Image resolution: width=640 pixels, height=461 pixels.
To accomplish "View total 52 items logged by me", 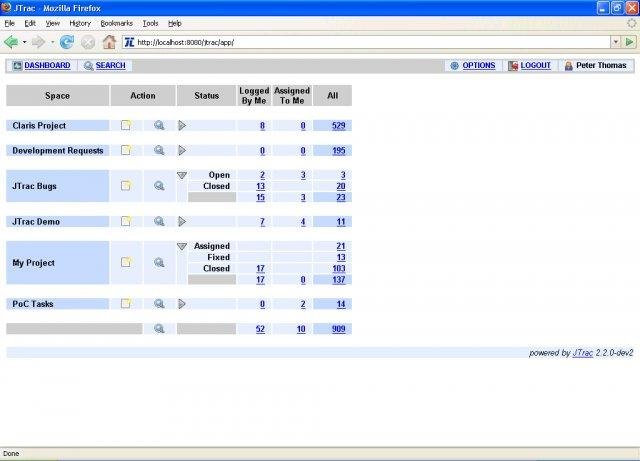I will [260, 329].
